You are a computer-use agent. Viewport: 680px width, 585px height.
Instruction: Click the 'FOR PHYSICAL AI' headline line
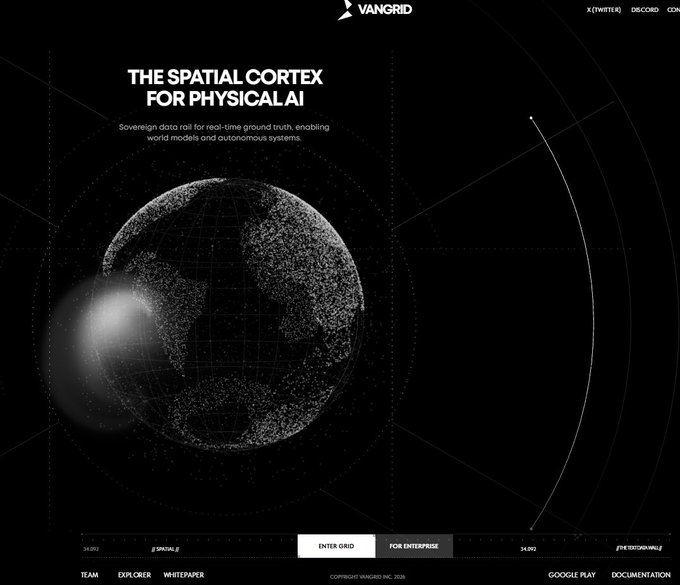click(225, 98)
